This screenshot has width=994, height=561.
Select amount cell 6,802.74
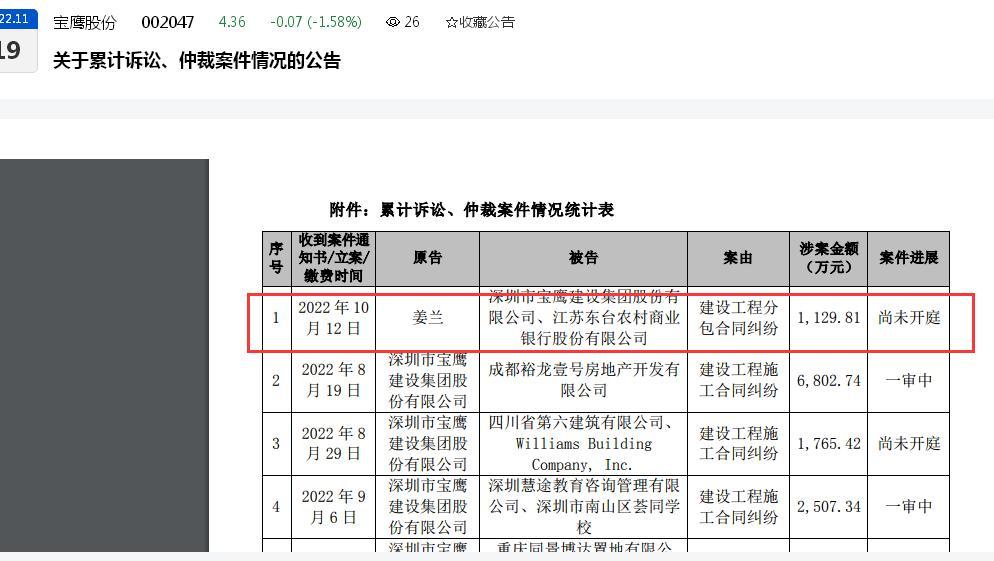(x=829, y=380)
